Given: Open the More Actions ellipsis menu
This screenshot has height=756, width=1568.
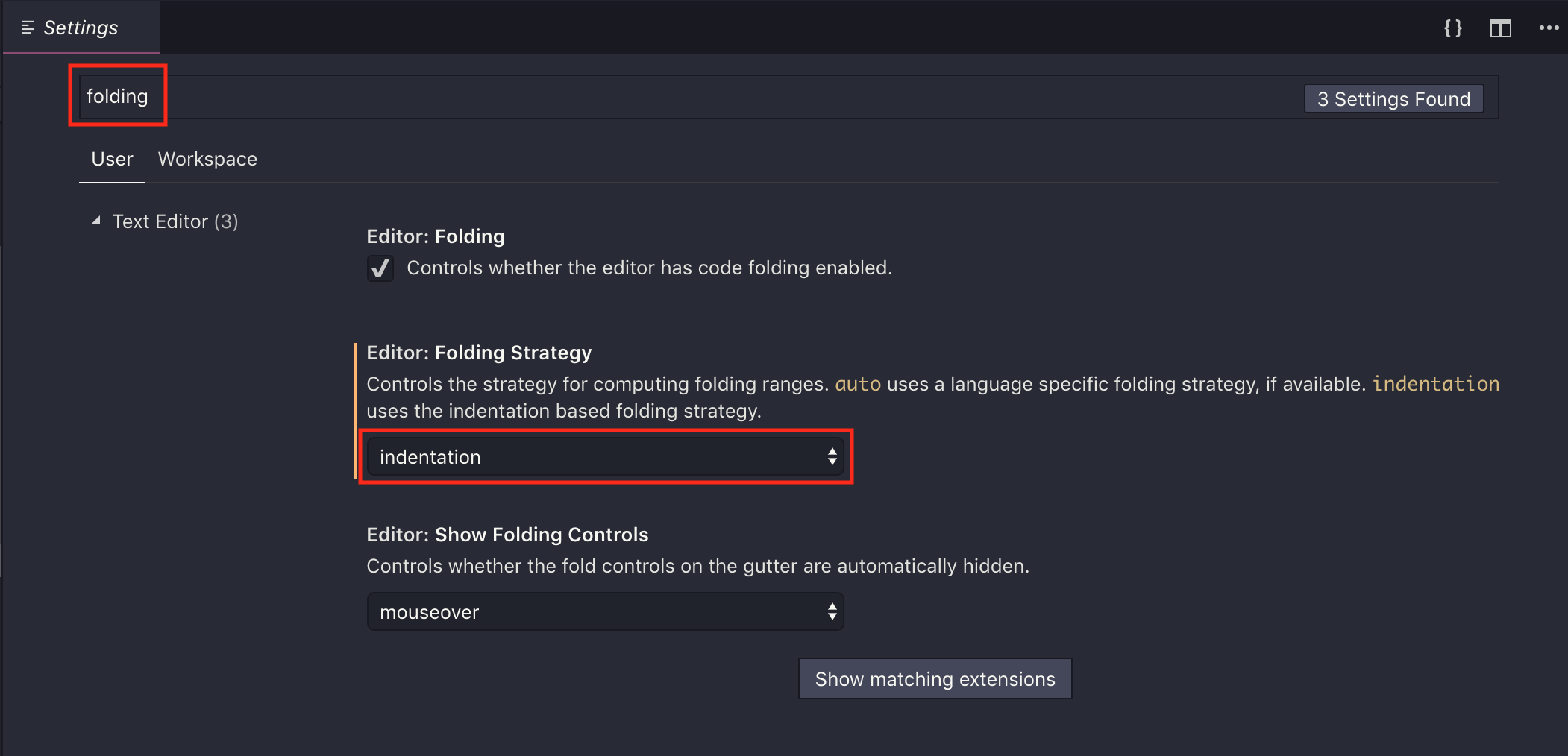Looking at the screenshot, I should 1549,28.
